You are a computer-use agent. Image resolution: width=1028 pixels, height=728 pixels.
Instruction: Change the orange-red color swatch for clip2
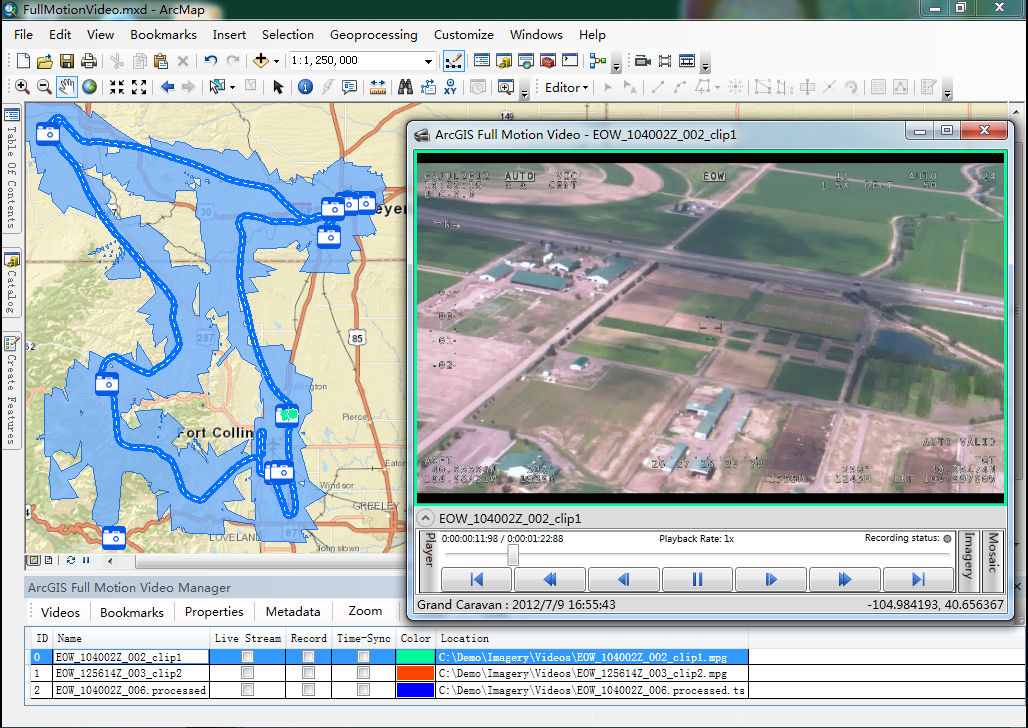tap(416, 673)
